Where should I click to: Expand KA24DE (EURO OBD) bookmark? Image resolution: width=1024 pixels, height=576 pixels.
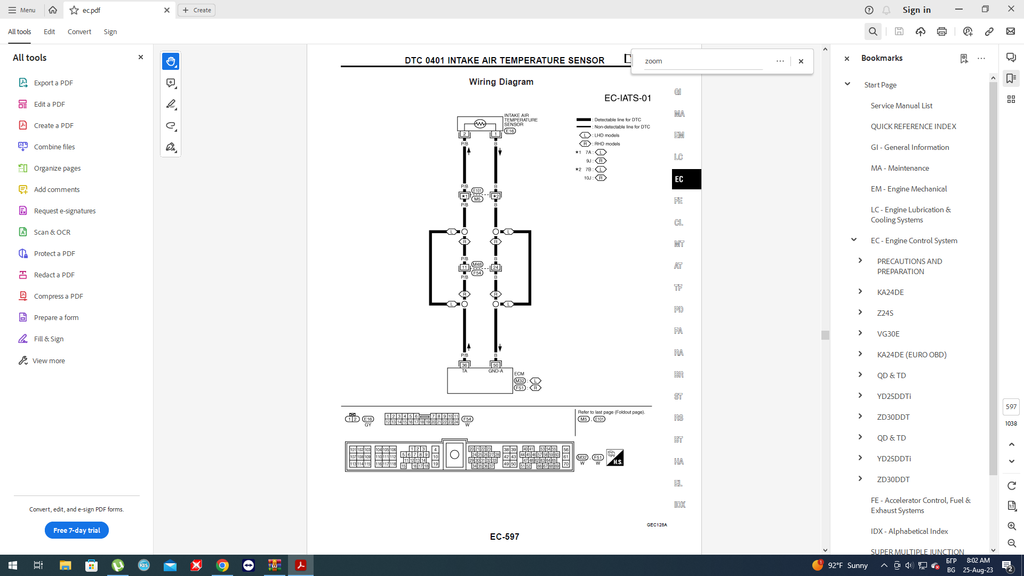(x=860, y=354)
